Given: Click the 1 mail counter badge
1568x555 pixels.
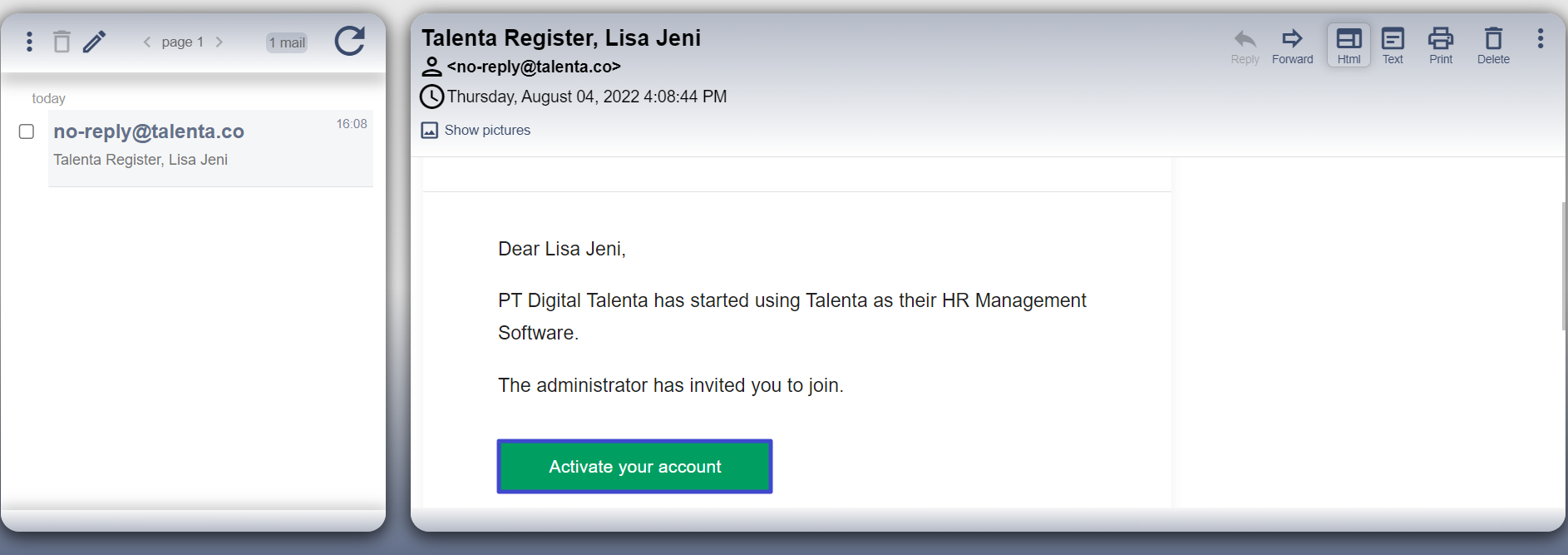Looking at the screenshot, I should pos(287,42).
